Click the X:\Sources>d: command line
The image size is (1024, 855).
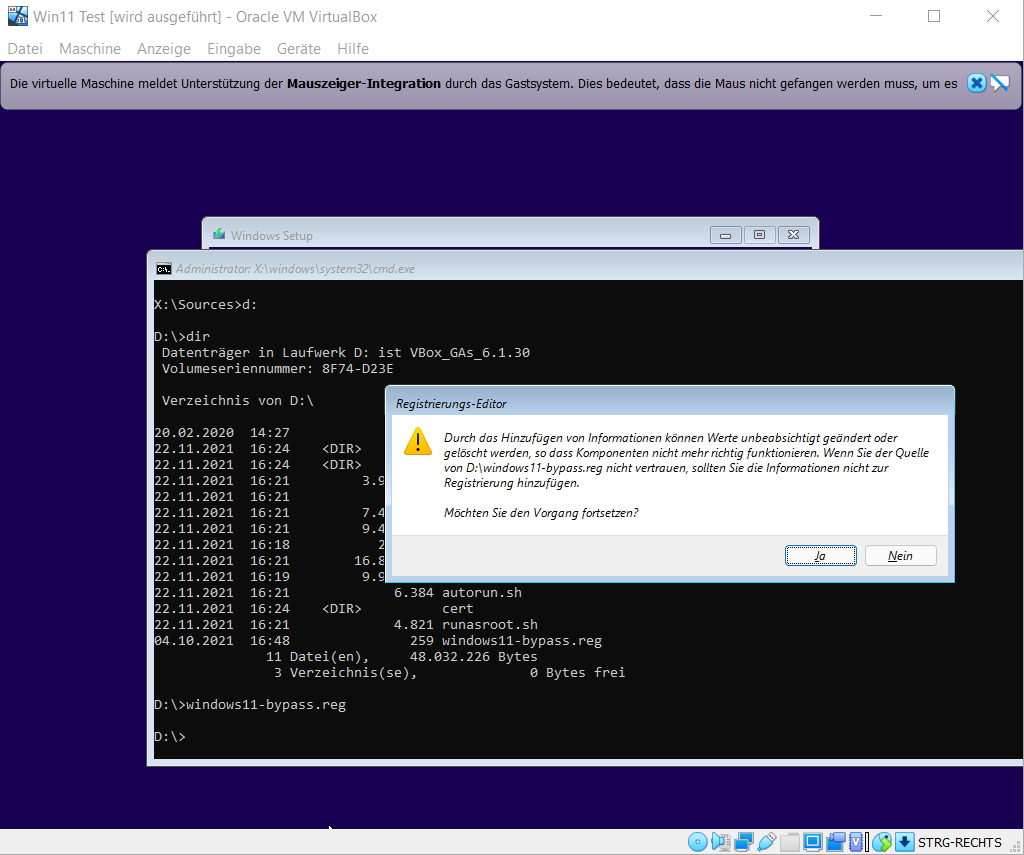click(x=206, y=304)
